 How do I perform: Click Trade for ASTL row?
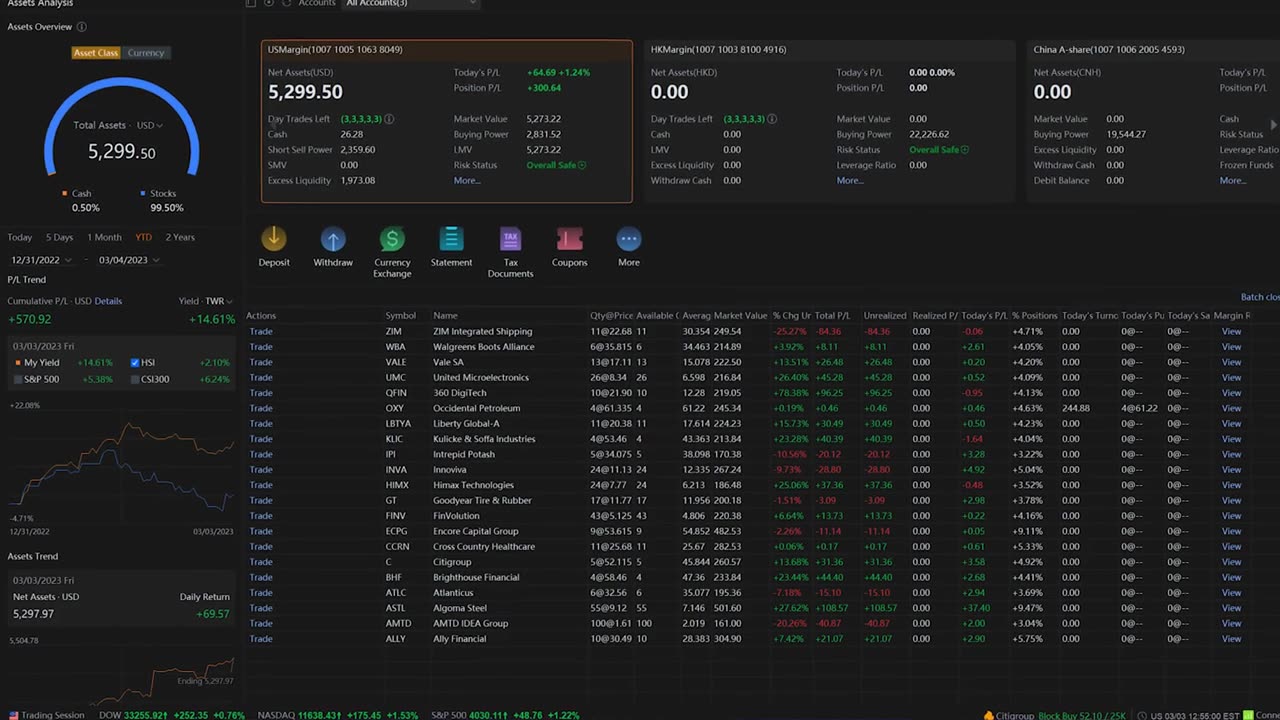click(261, 608)
